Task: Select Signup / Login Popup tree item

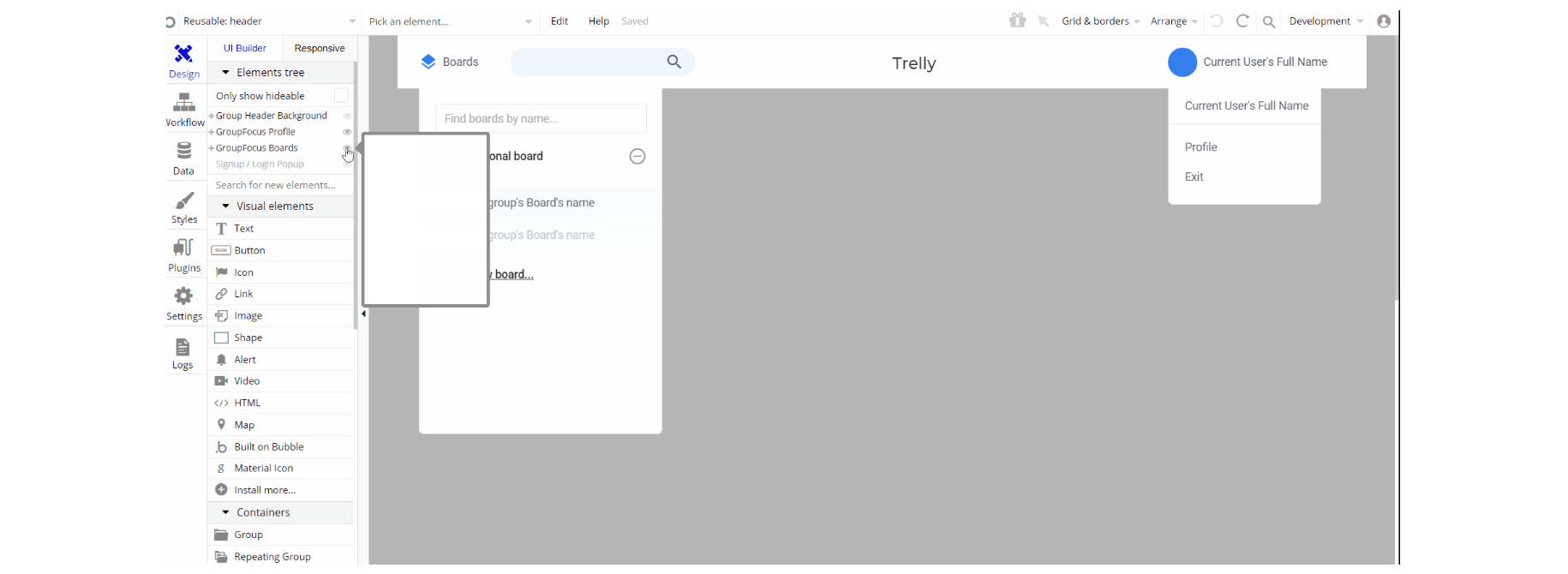Action: (x=260, y=164)
